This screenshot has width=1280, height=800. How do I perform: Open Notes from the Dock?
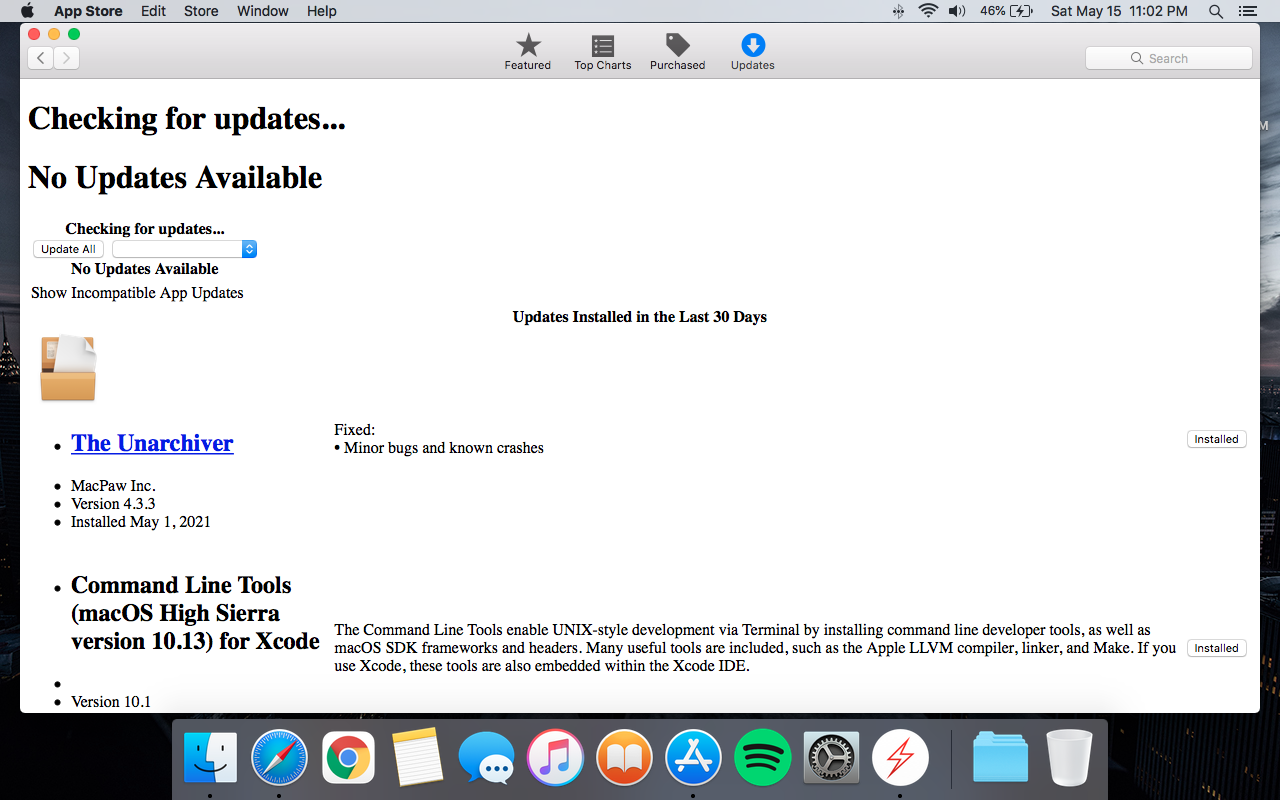pos(417,757)
